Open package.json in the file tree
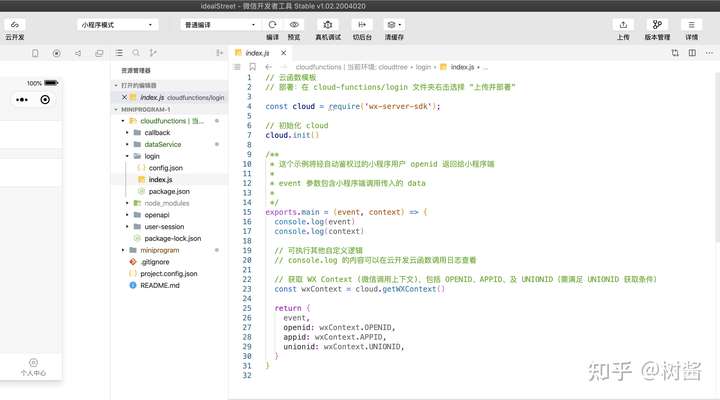 pyautogui.click(x=169, y=192)
